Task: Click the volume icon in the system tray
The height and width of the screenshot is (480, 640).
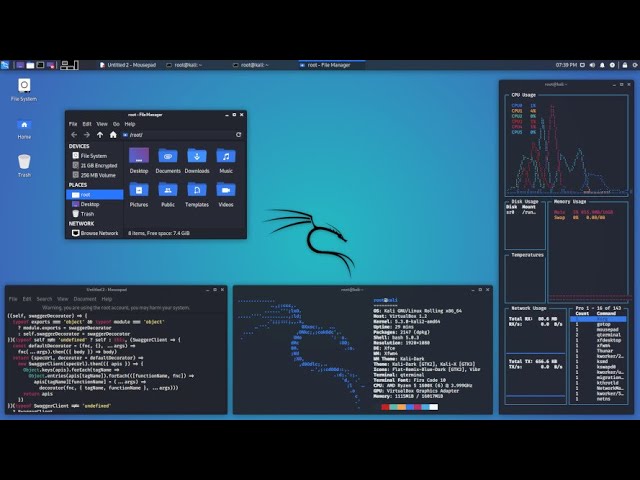Action: click(x=592, y=65)
